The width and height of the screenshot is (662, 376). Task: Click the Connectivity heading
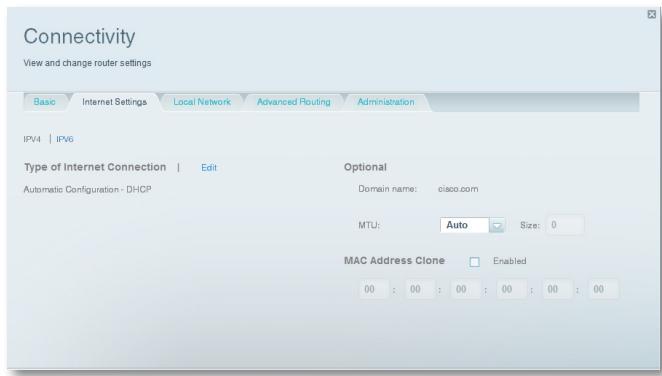[x=79, y=37]
